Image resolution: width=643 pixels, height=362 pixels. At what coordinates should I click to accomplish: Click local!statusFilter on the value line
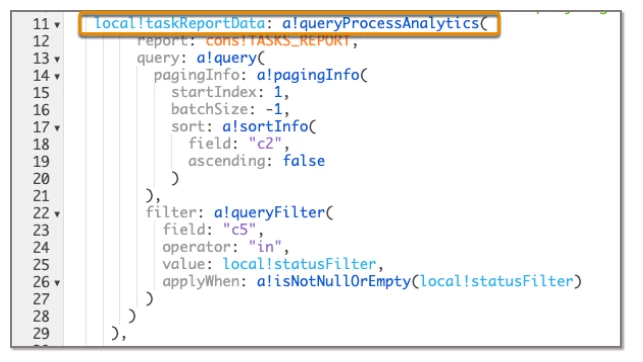[299, 264]
